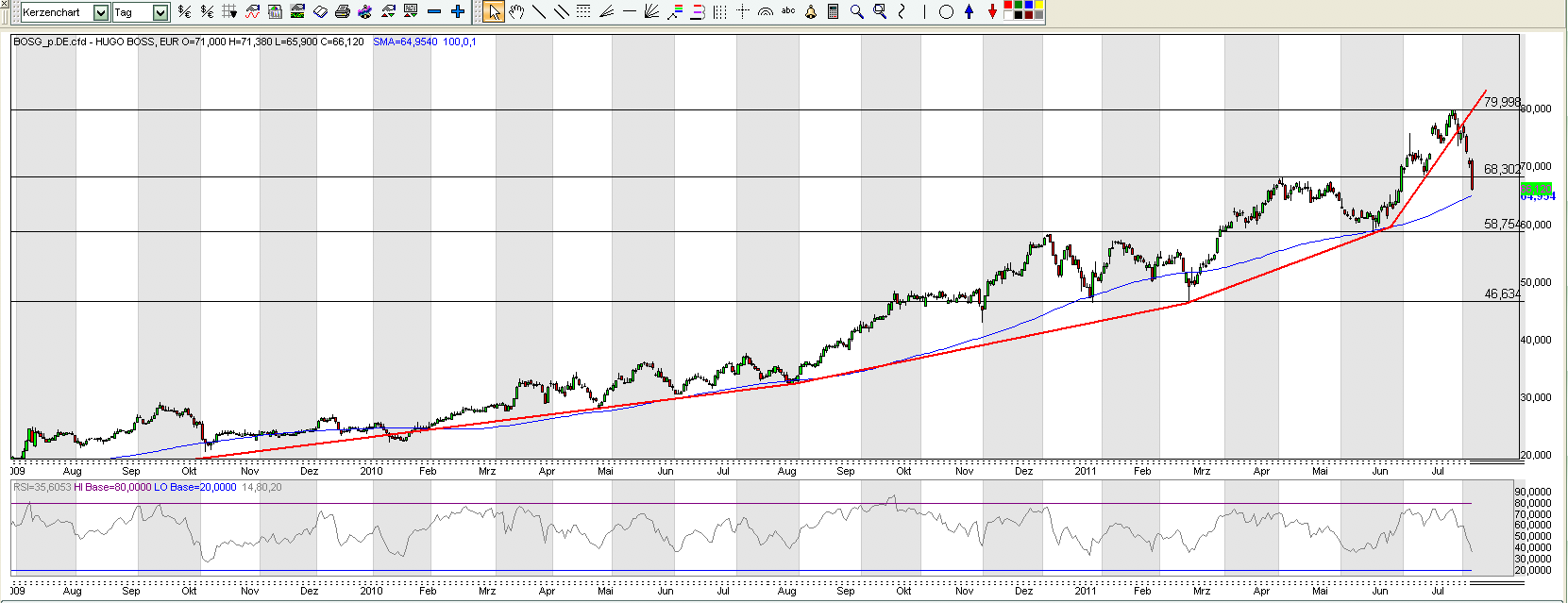Click the BOSG_p.DE.cfd HUGO BOSS title text
The width and height of the screenshot is (1568, 603).
click(x=85, y=42)
